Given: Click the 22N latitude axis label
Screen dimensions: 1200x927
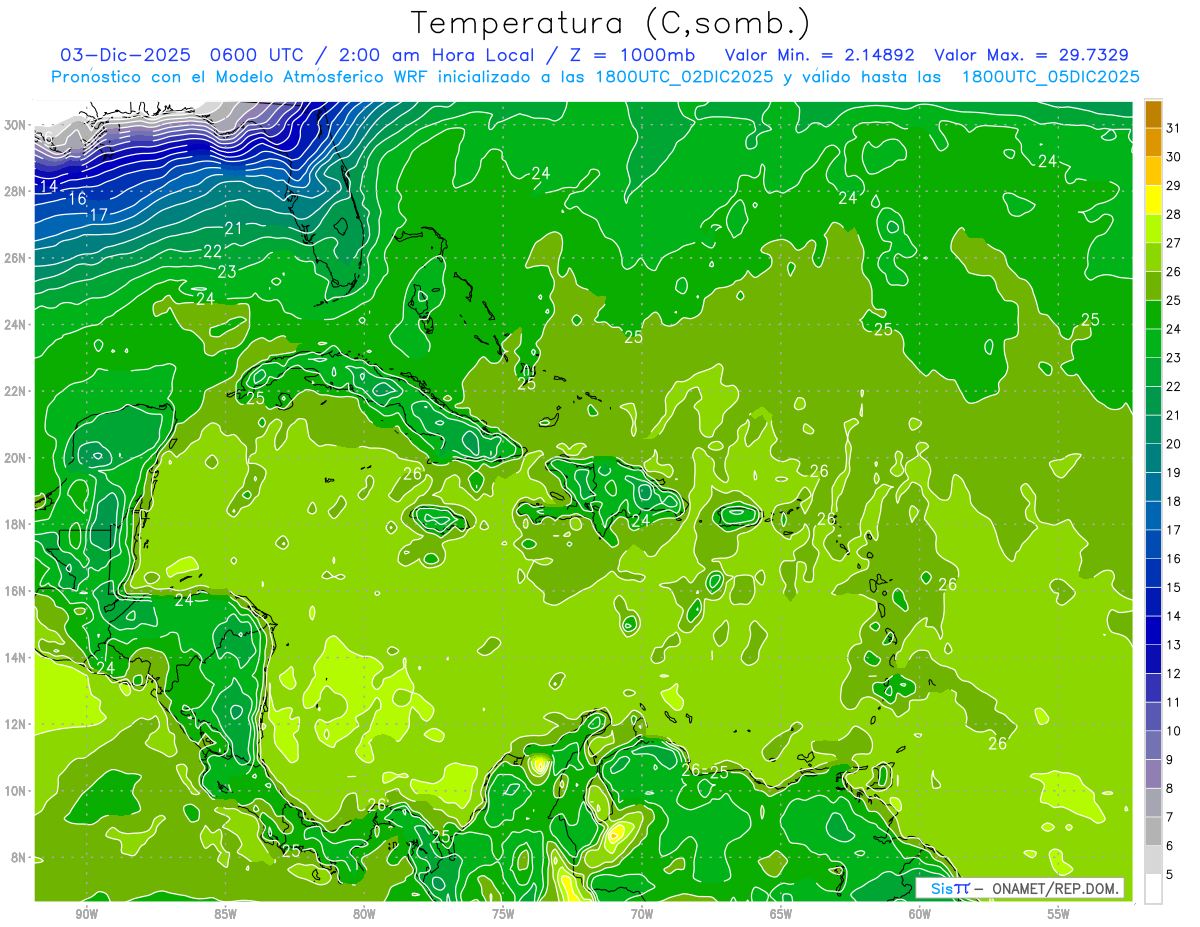Looking at the screenshot, I should pyautogui.click(x=16, y=391).
